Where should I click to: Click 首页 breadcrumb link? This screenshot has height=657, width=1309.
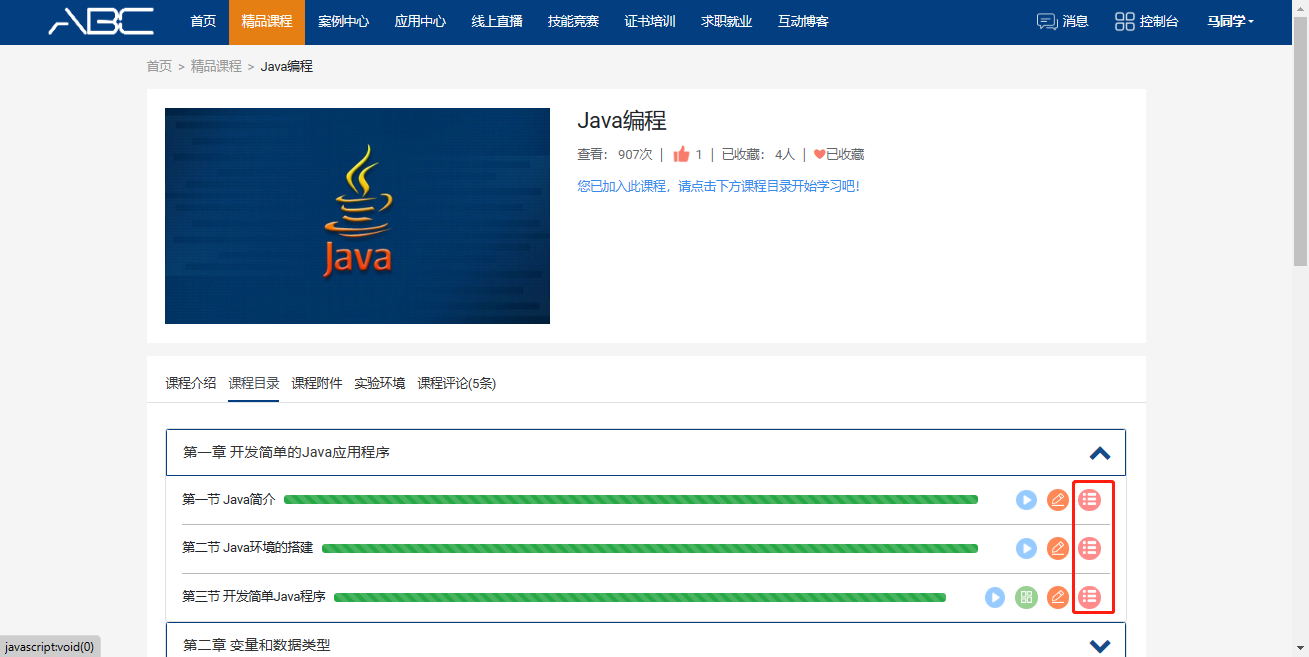[159, 66]
